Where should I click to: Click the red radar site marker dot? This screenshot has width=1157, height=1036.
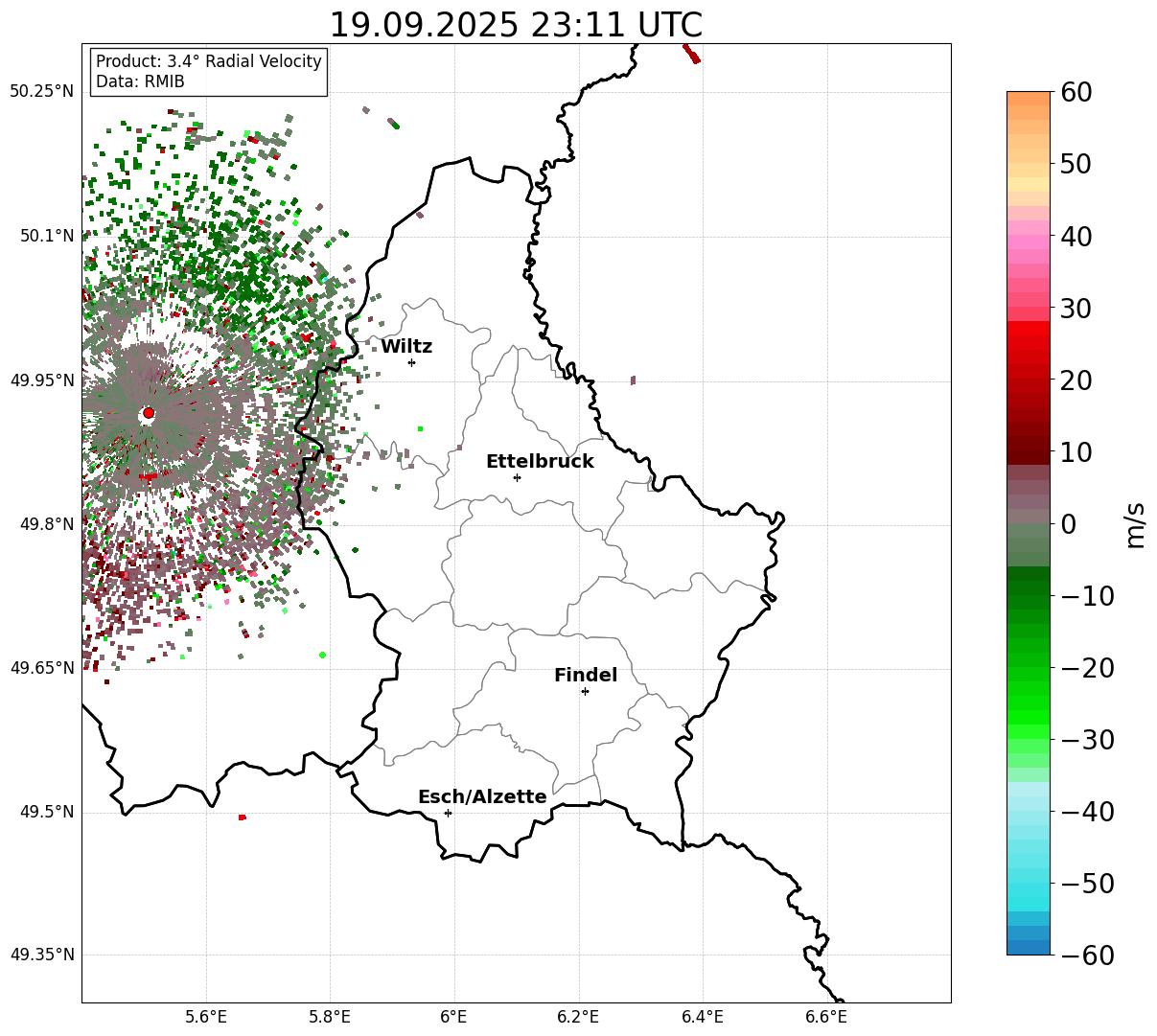click(148, 413)
